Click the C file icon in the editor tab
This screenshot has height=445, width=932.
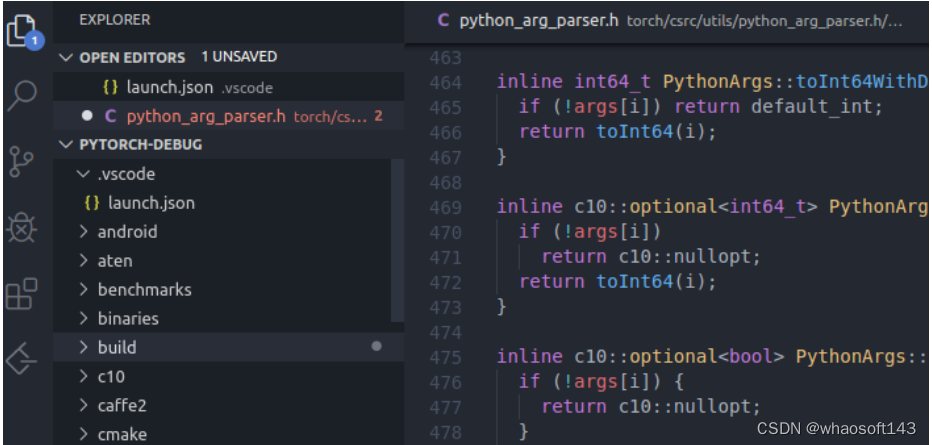click(443, 20)
